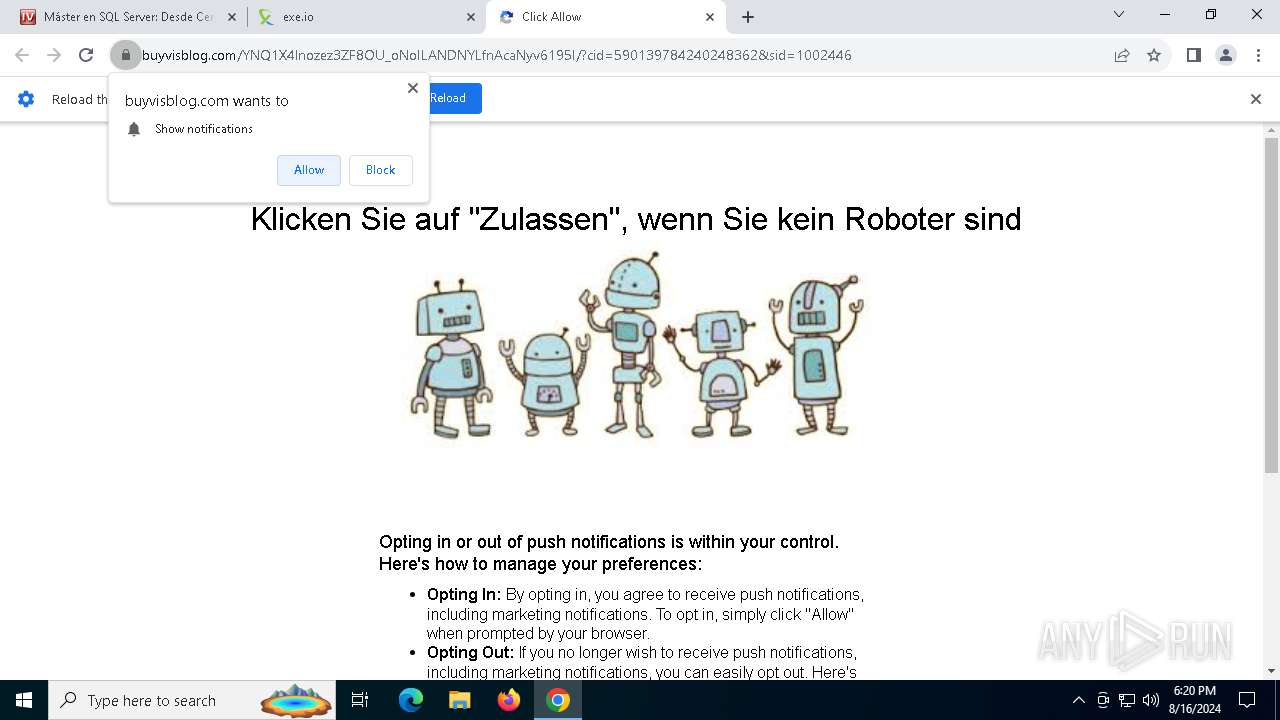The height and width of the screenshot is (720, 1280).
Task: Open File Explorer from the taskbar
Action: tap(459, 700)
